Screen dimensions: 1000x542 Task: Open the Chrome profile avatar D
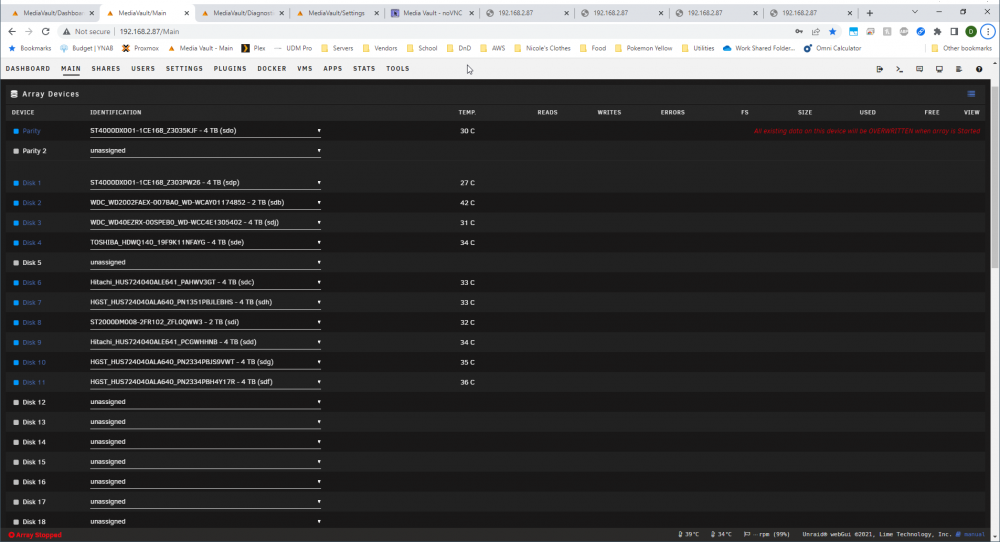pyautogui.click(x=971, y=31)
